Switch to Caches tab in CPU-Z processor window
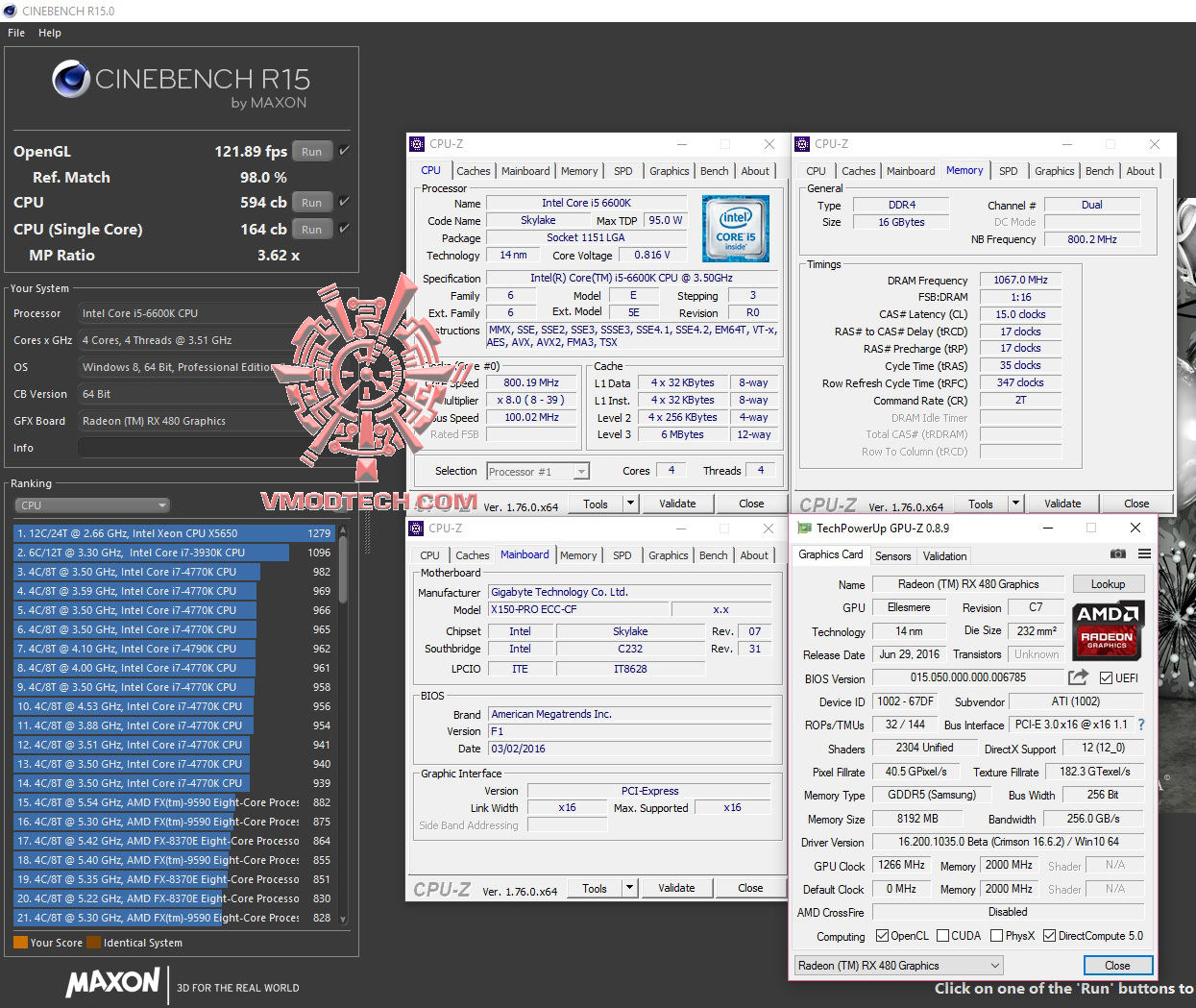This screenshot has width=1196, height=1008. 474,171
